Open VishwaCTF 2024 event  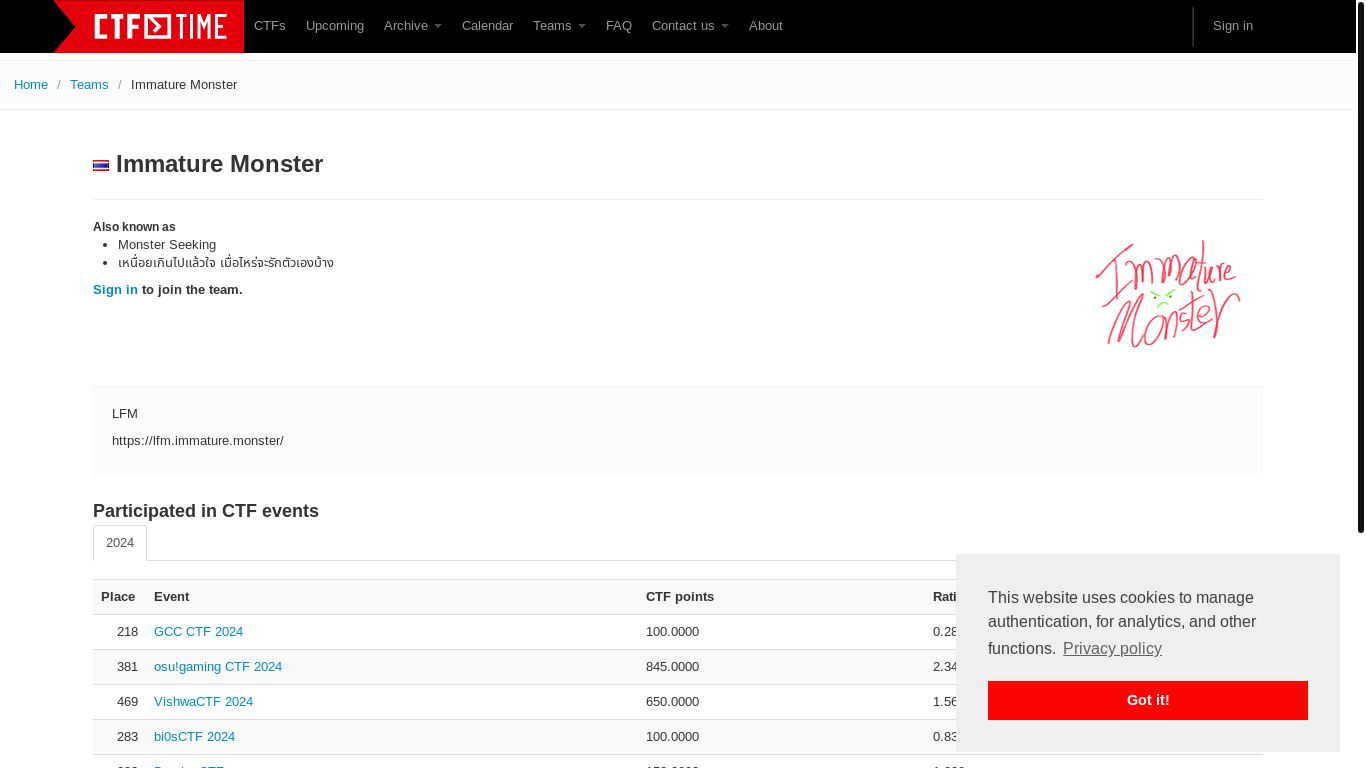[203, 702]
